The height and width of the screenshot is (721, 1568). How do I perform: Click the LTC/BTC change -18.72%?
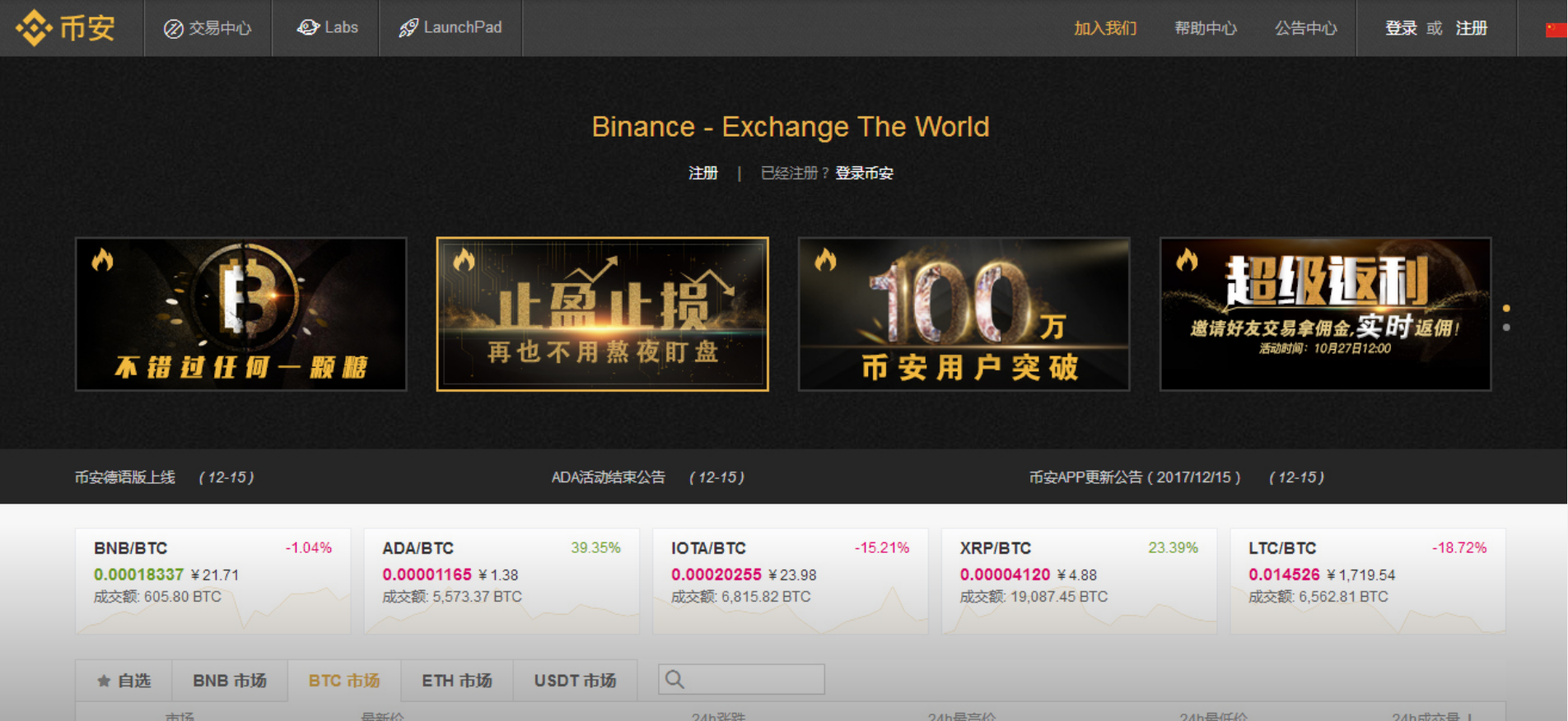tap(1459, 548)
